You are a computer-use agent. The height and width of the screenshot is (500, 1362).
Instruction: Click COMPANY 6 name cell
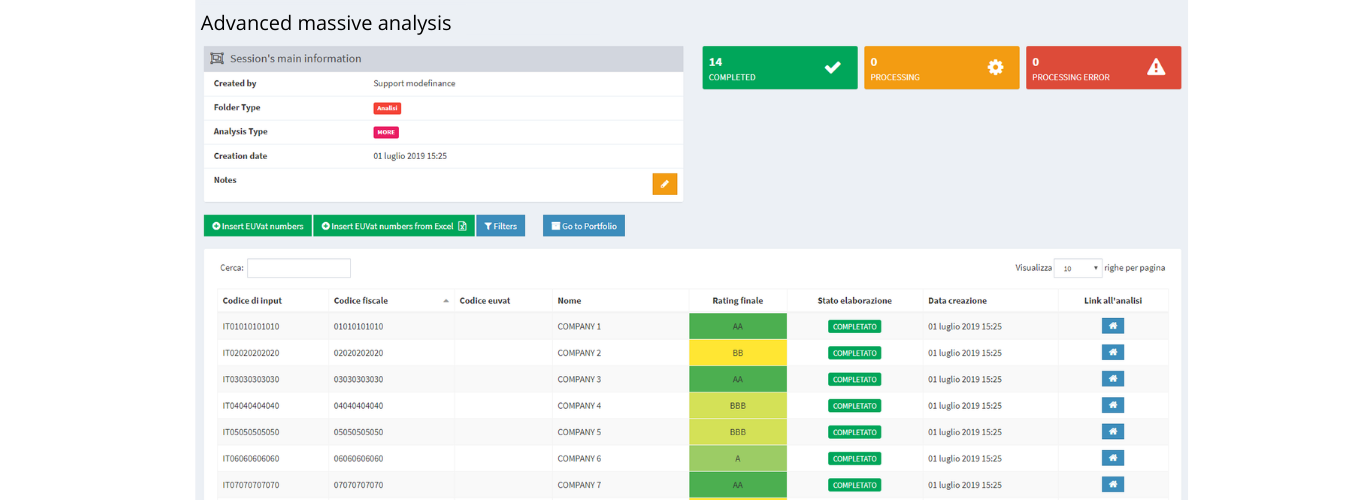(620, 458)
